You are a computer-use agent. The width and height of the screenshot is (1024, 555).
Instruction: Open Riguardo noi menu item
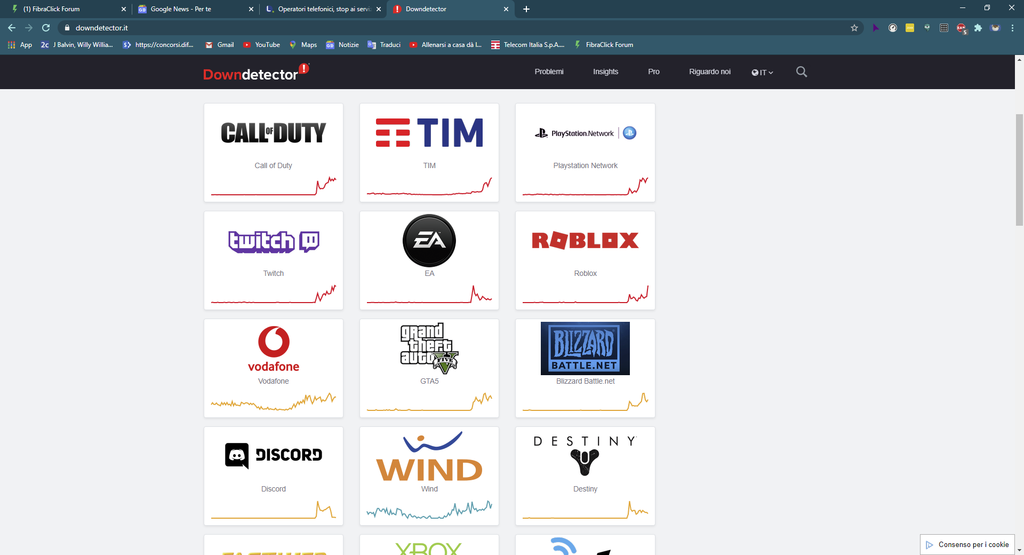point(709,72)
